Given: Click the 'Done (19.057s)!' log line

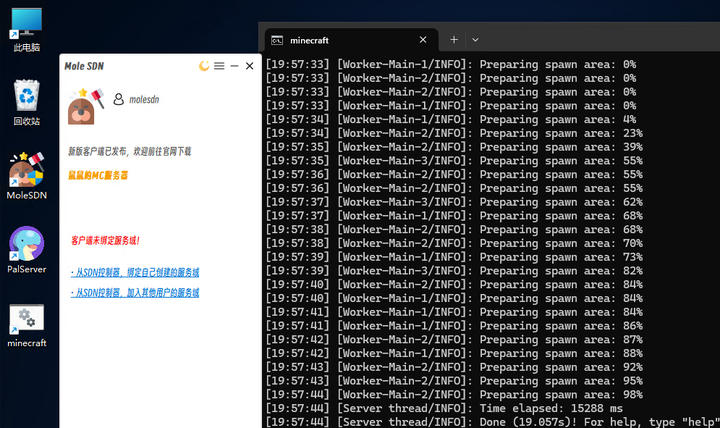Looking at the screenshot, I should (x=493, y=422).
